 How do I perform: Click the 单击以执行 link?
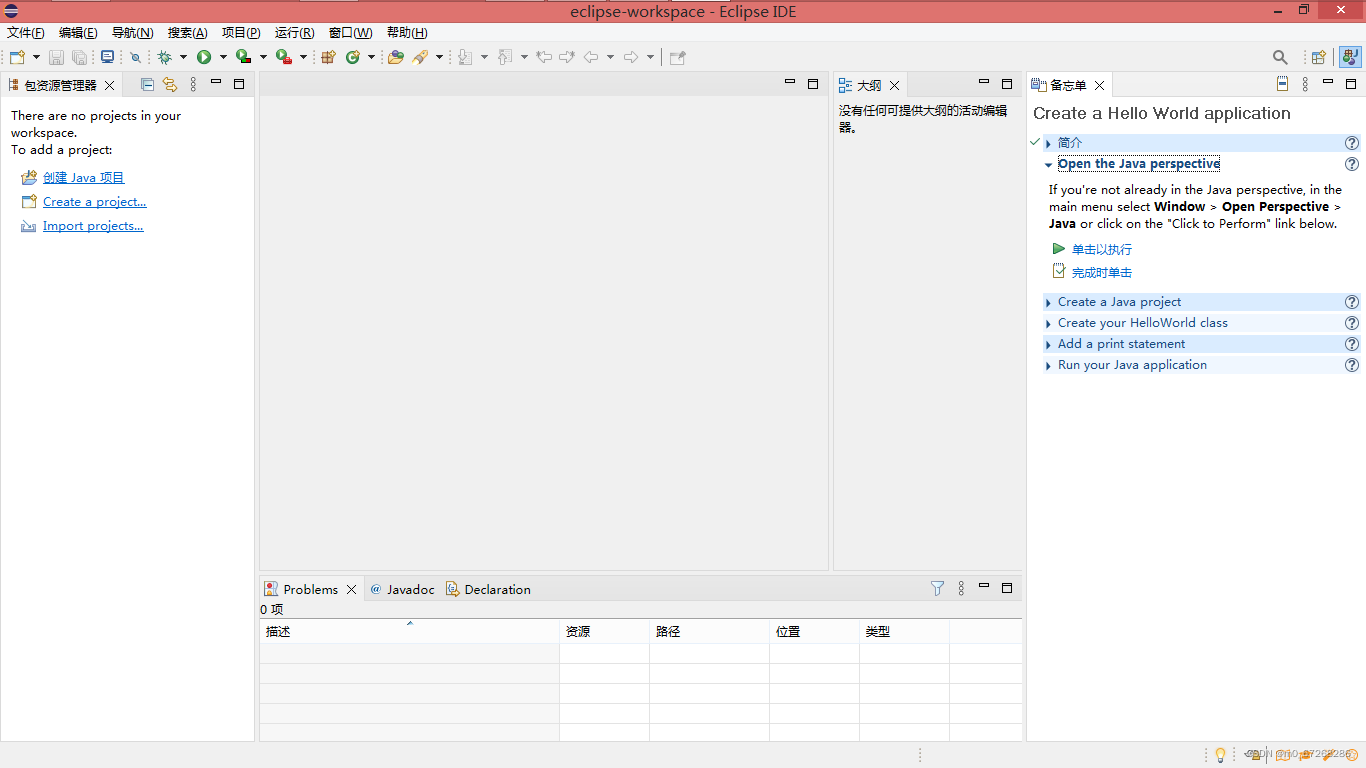(1102, 250)
